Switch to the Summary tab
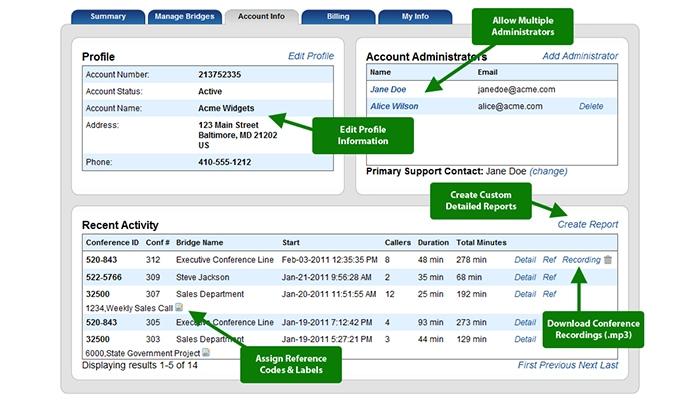This screenshot has width=700, height=400. (x=108, y=17)
